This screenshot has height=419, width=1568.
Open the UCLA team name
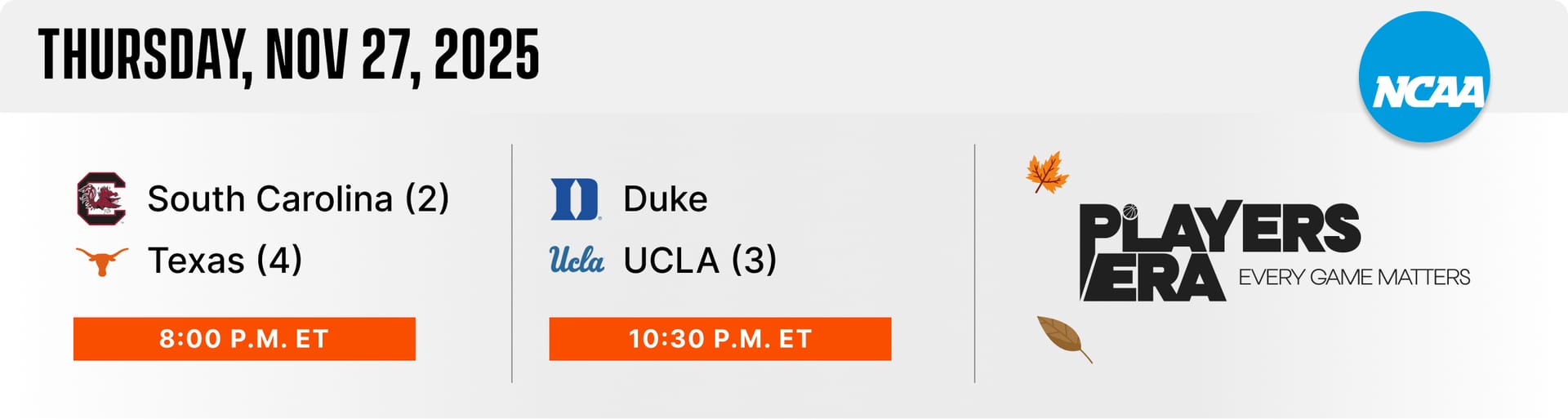(x=670, y=261)
